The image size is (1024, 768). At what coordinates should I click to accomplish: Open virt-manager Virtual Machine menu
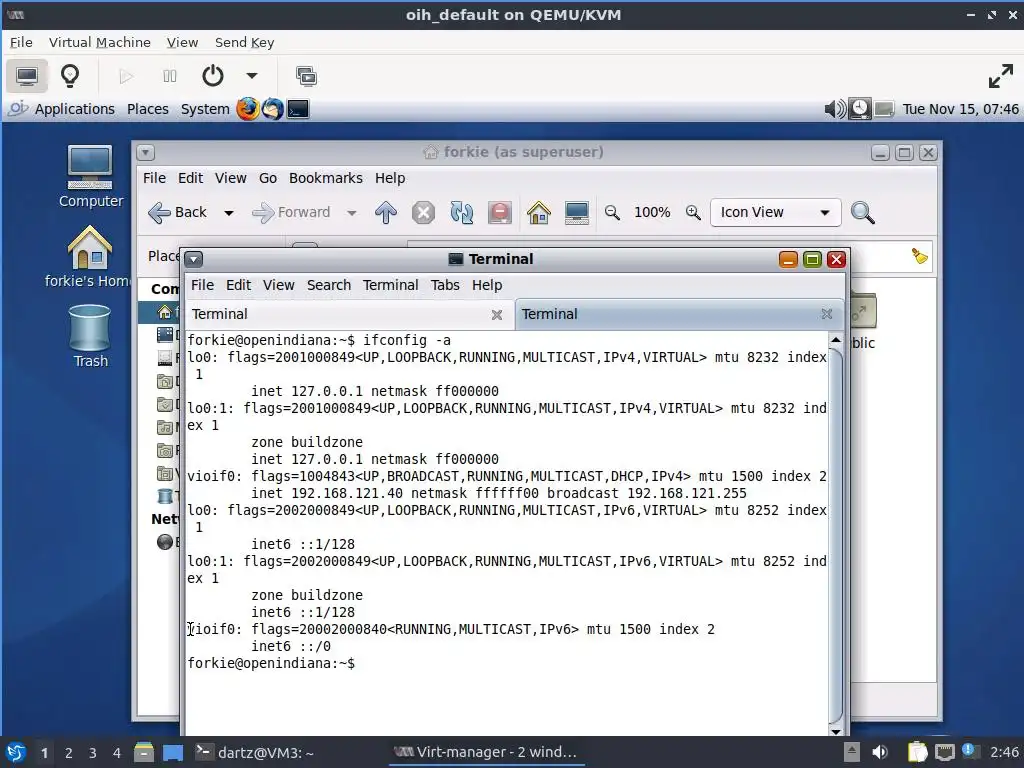pyautogui.click(x=99, y=42)
